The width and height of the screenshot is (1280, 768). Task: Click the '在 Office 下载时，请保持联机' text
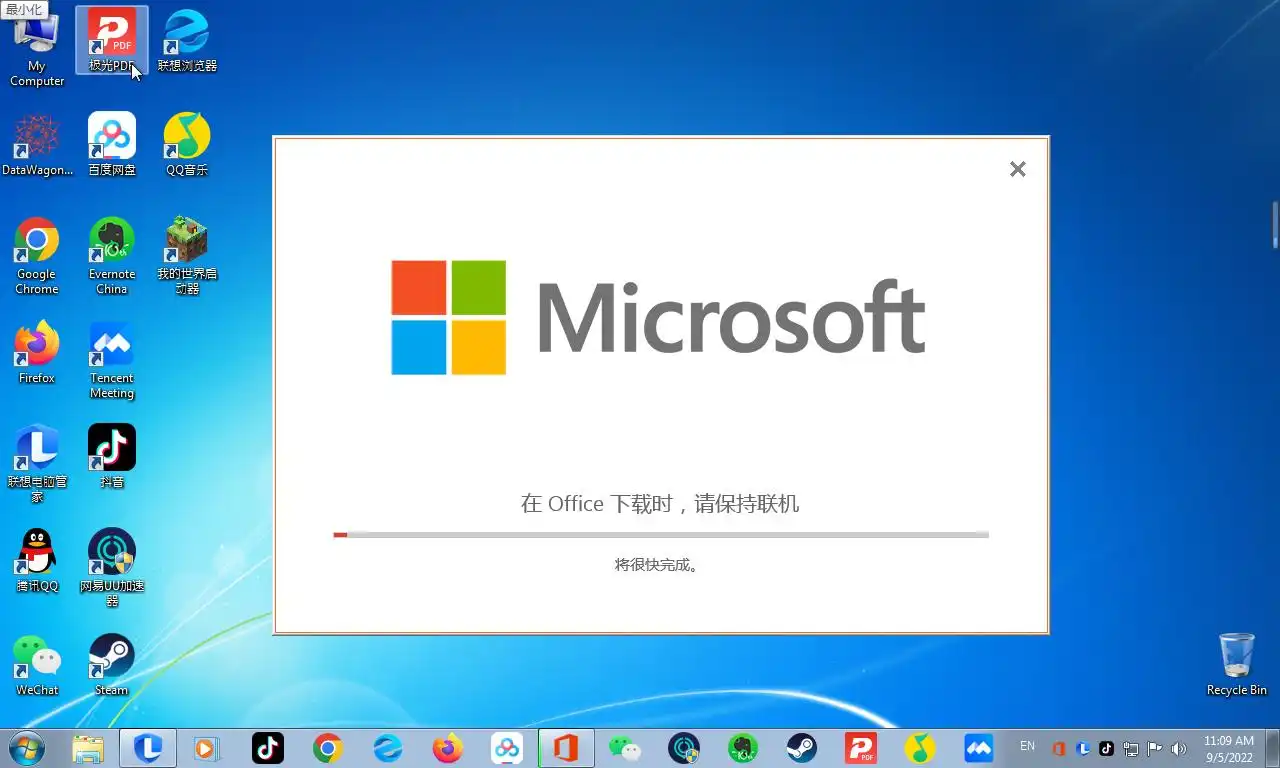[x=660, y=503]
